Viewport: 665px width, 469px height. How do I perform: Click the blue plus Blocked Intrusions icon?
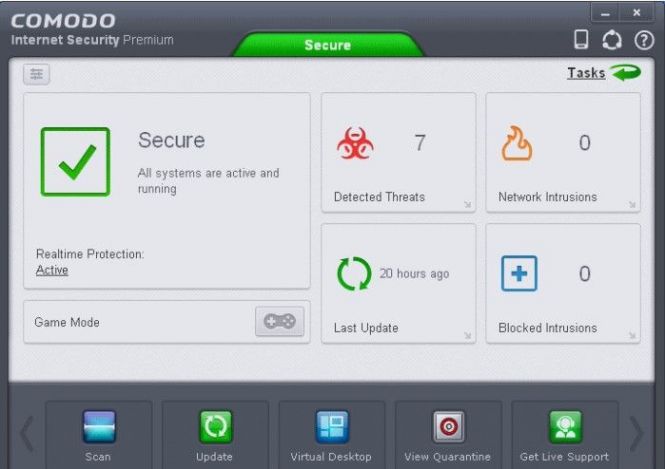(x=519, y=274)
